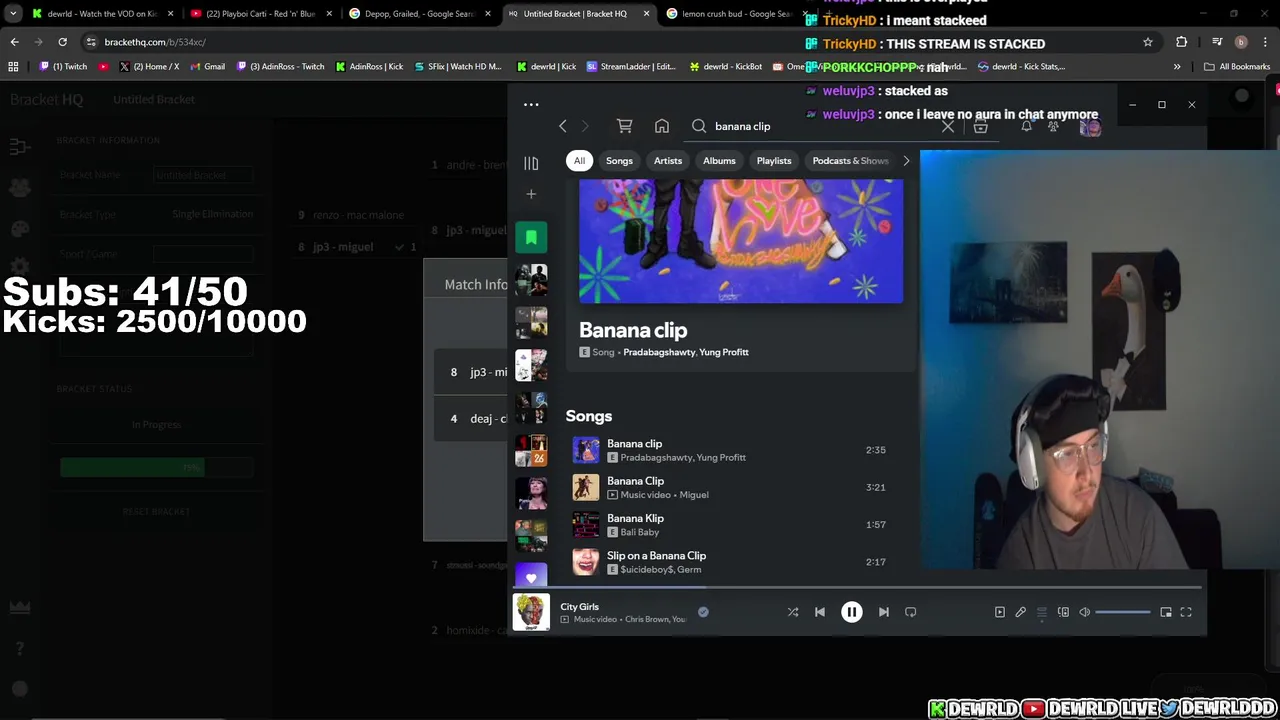Screen dimensions: 1280x720
Task: Bookmark this page with the star icon
Action: coord(1148,42)
